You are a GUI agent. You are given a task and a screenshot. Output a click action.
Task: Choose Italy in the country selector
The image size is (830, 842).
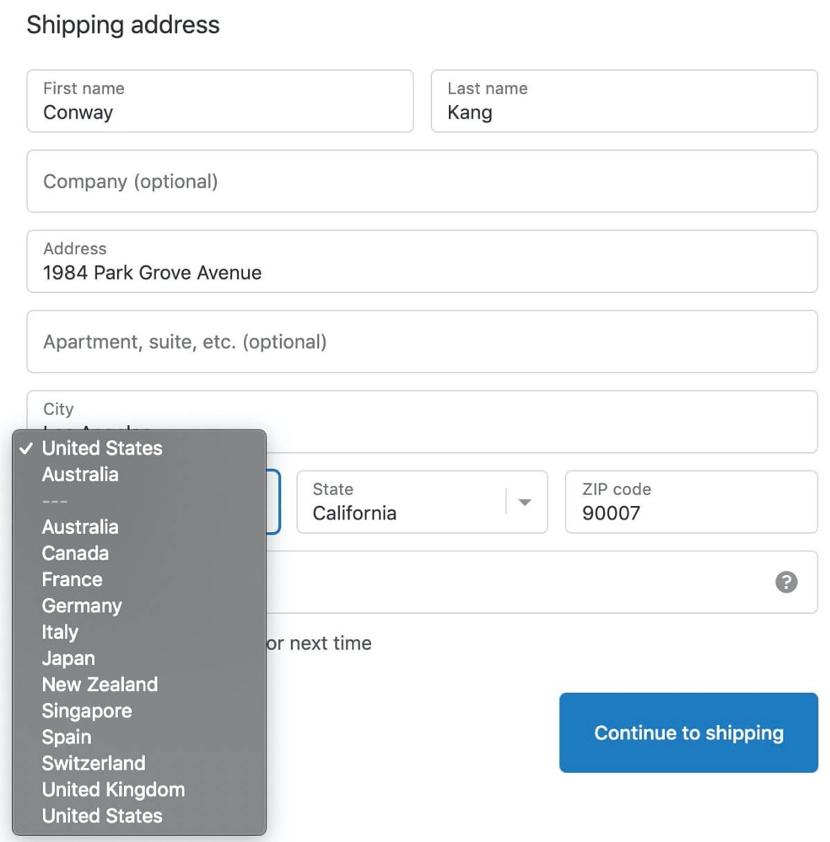coord(59,631)
